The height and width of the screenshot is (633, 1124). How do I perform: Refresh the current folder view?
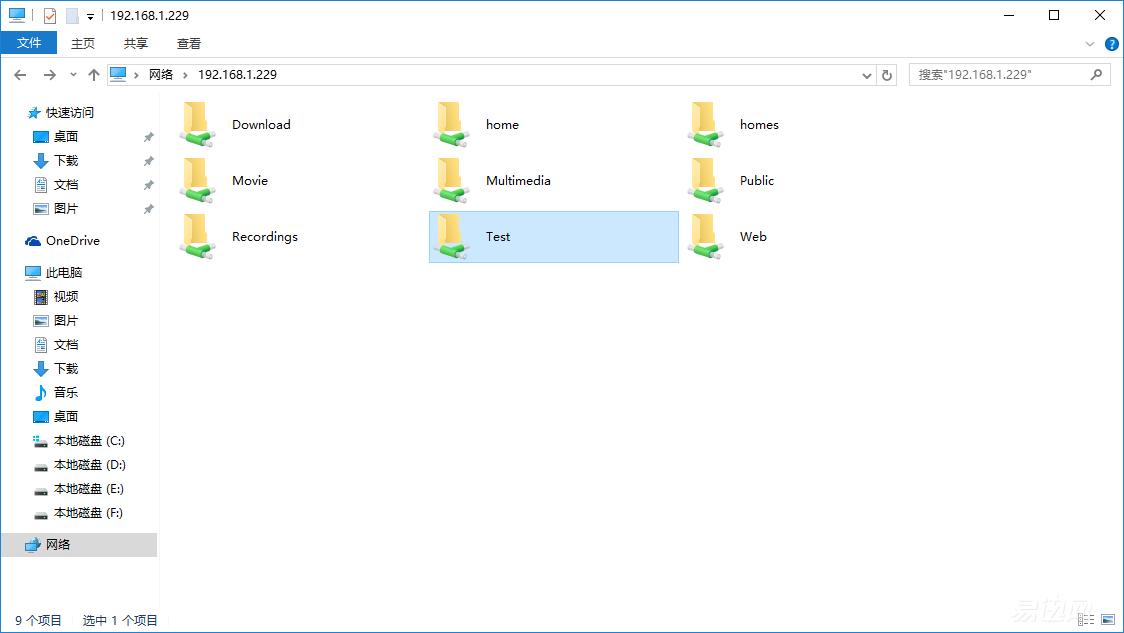(x=887, y=75)
